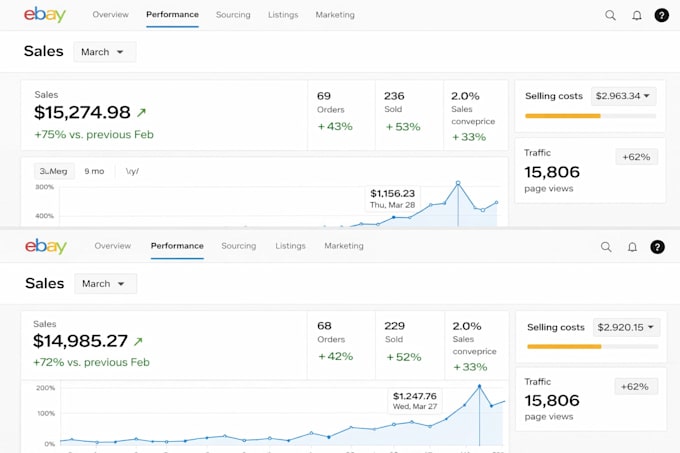
Task: Open Marketing tab in the top dashboard
Action: click(335, 15)
